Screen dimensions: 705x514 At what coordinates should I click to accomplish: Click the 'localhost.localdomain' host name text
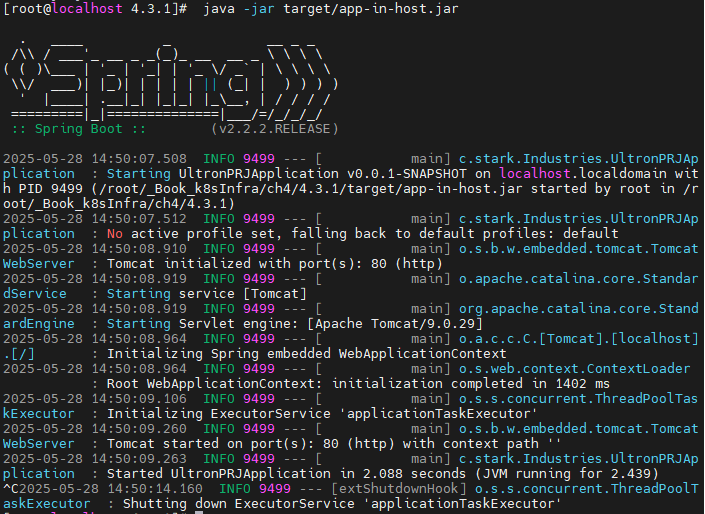tap(583, 174)
